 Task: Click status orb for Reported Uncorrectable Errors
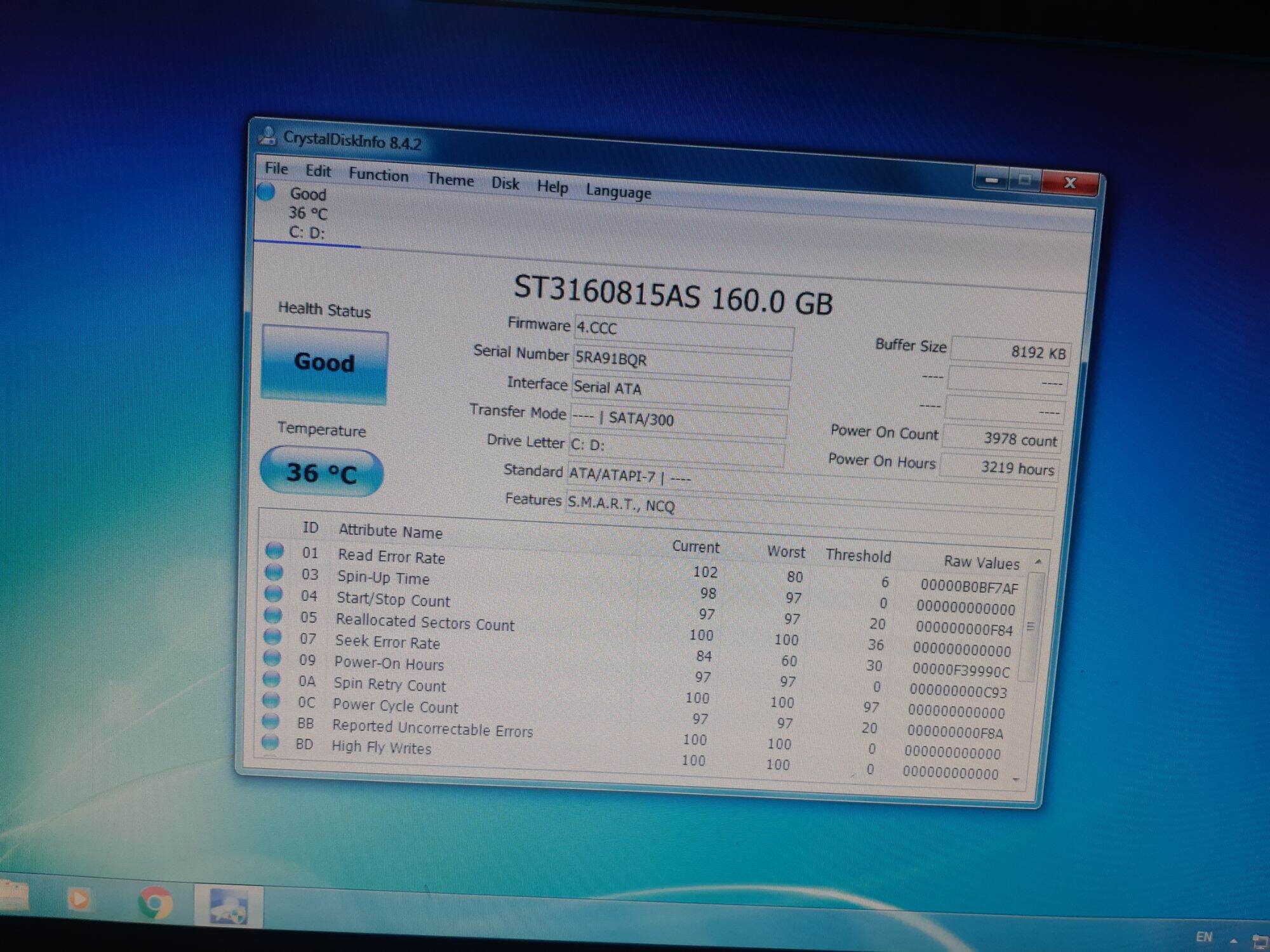(271, 721)
